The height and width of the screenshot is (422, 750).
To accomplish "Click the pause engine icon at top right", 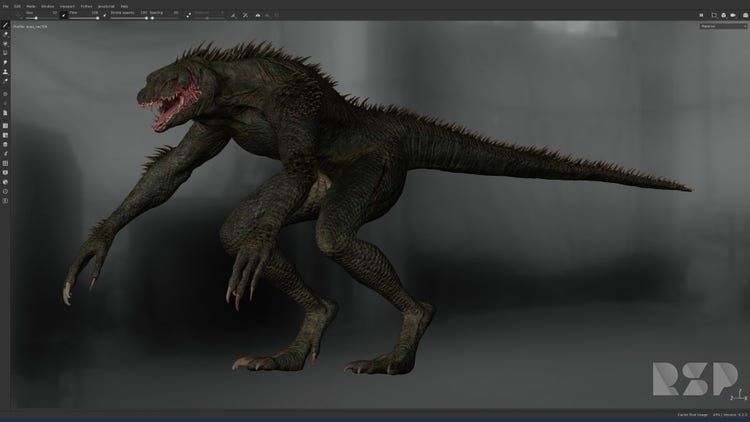I will (700, 15).
